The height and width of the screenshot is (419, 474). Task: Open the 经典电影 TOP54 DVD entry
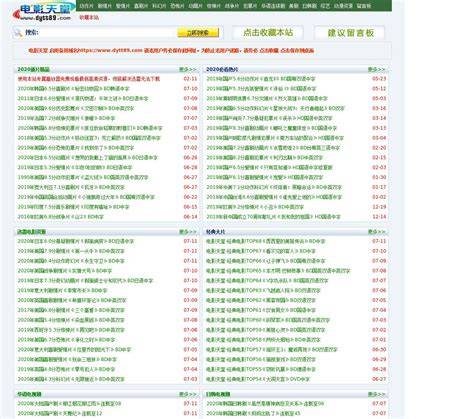pyautogui.click(x=258, y=379)
